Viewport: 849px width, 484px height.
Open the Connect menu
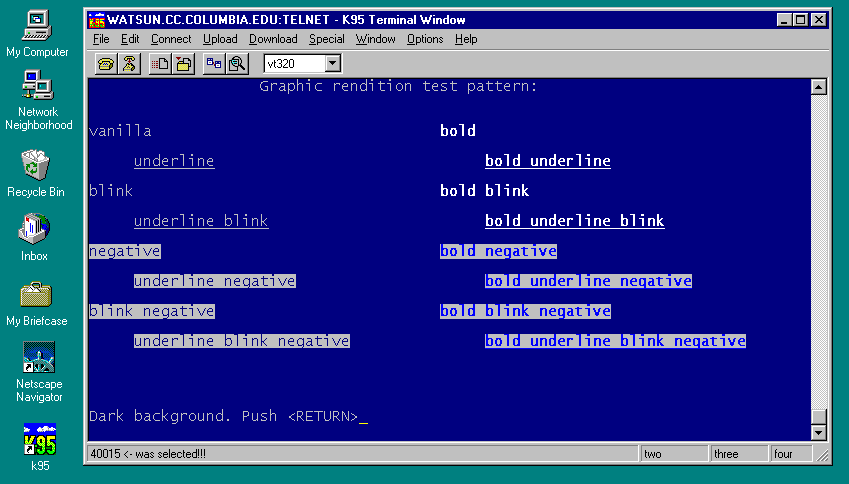pos(171,39)
